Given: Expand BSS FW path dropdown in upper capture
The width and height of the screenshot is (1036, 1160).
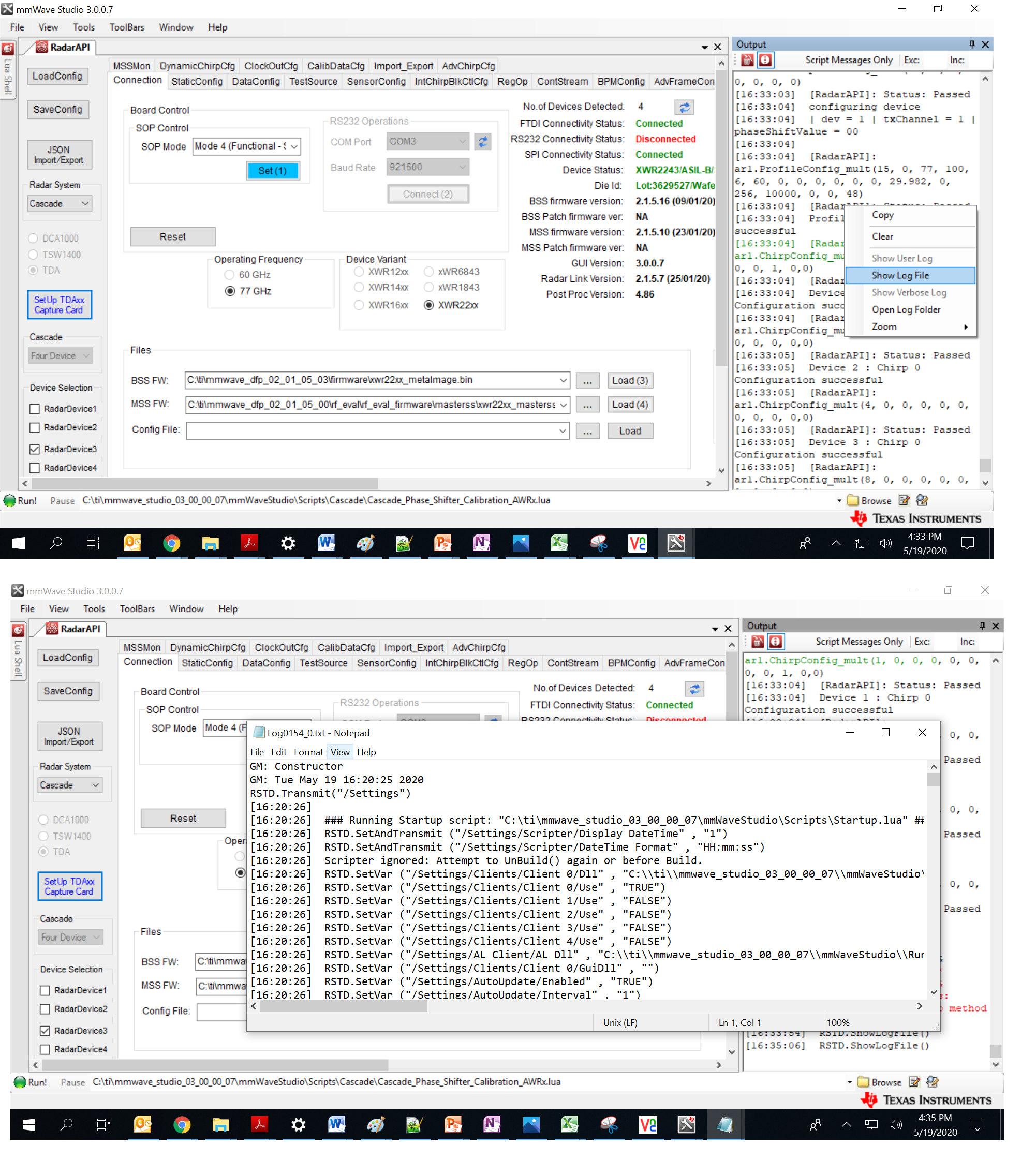Looking at the screenshot, I should [563, 380].
